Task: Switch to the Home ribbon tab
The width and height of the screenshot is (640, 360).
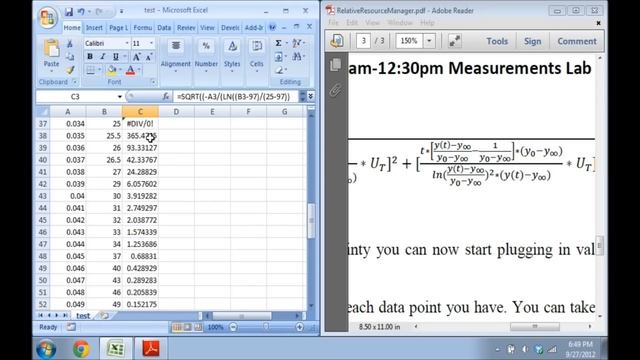Action: pos(72,27)
